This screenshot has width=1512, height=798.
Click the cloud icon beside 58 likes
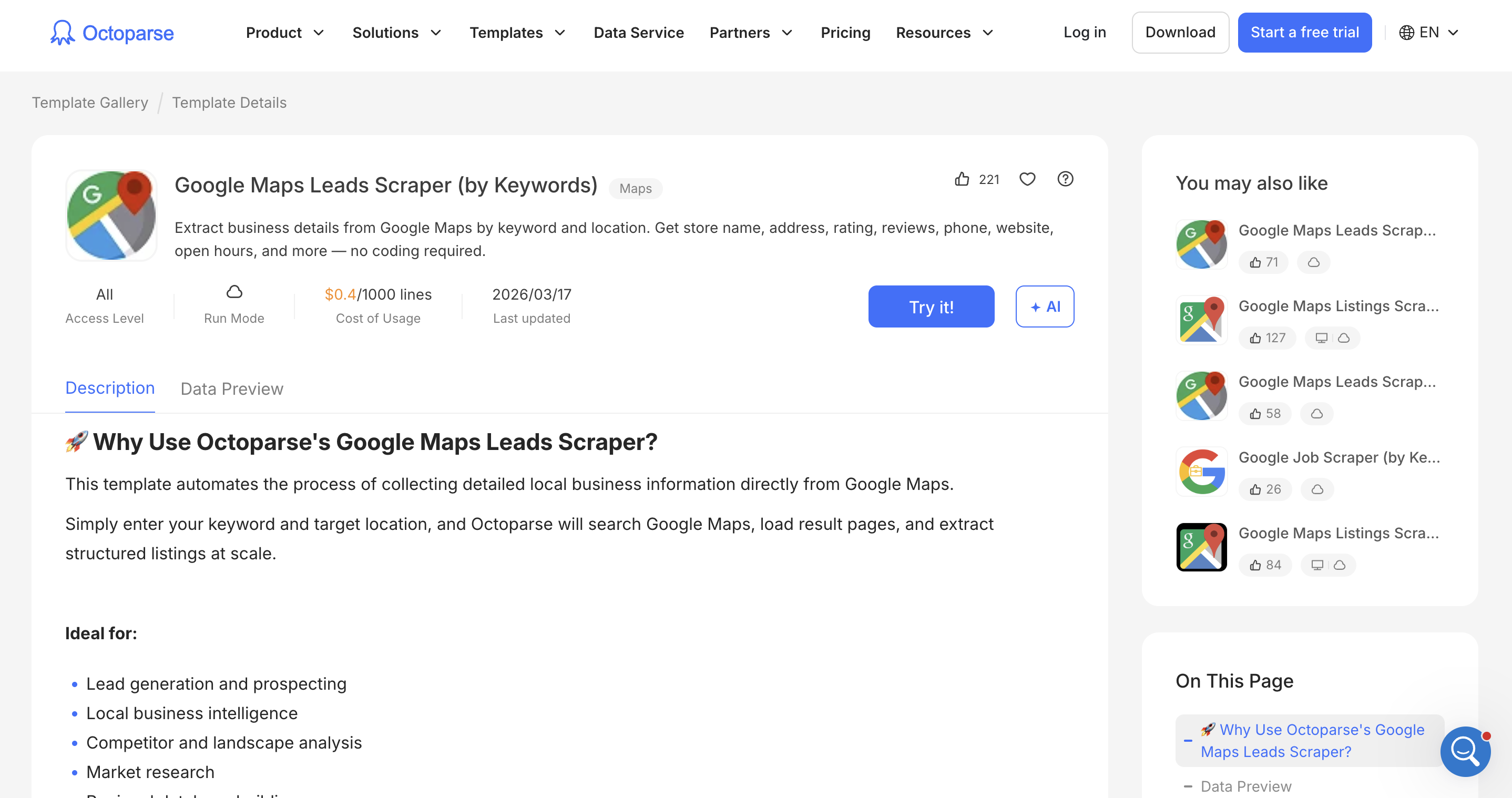[1316, 414]
